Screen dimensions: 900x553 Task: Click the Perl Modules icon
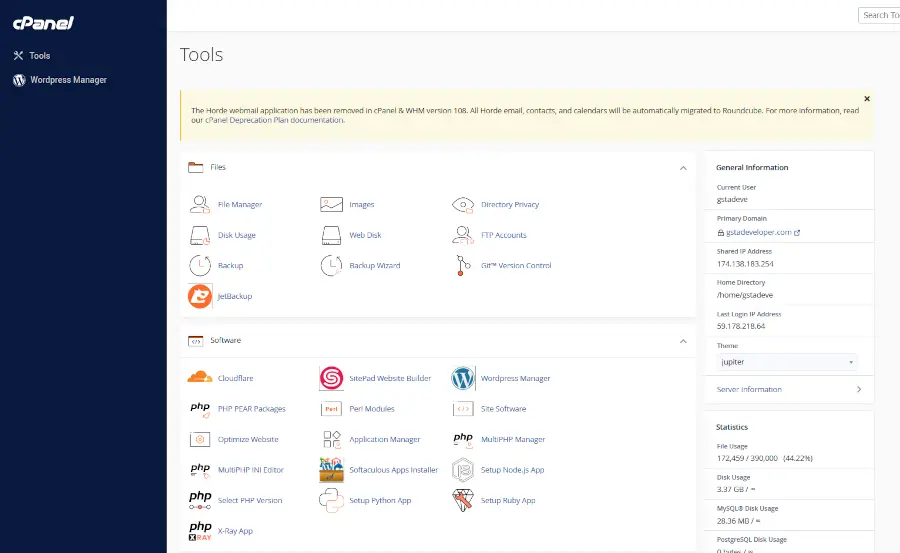[x=331, y=409]
